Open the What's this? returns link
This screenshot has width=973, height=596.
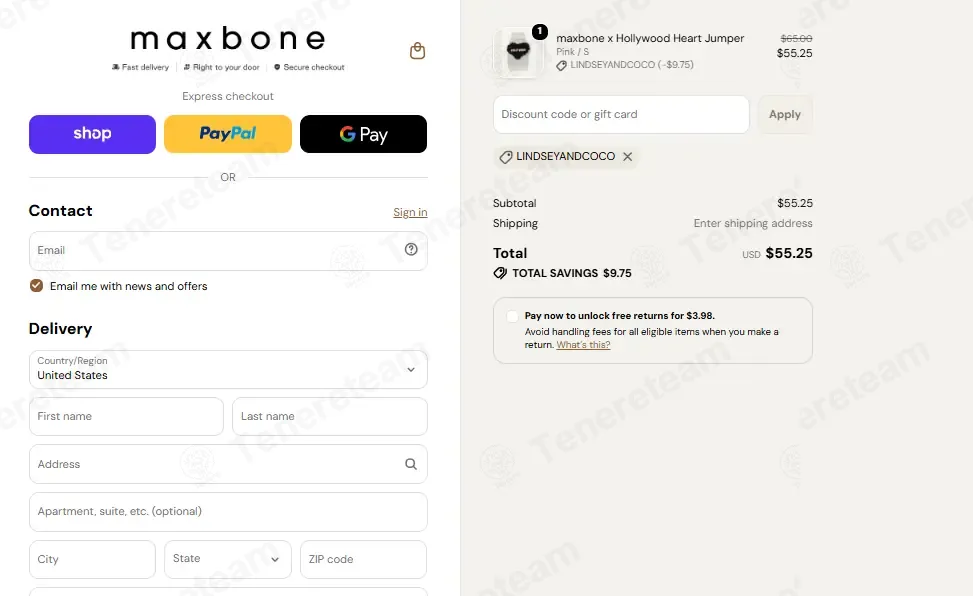click(x=583, y=345)
